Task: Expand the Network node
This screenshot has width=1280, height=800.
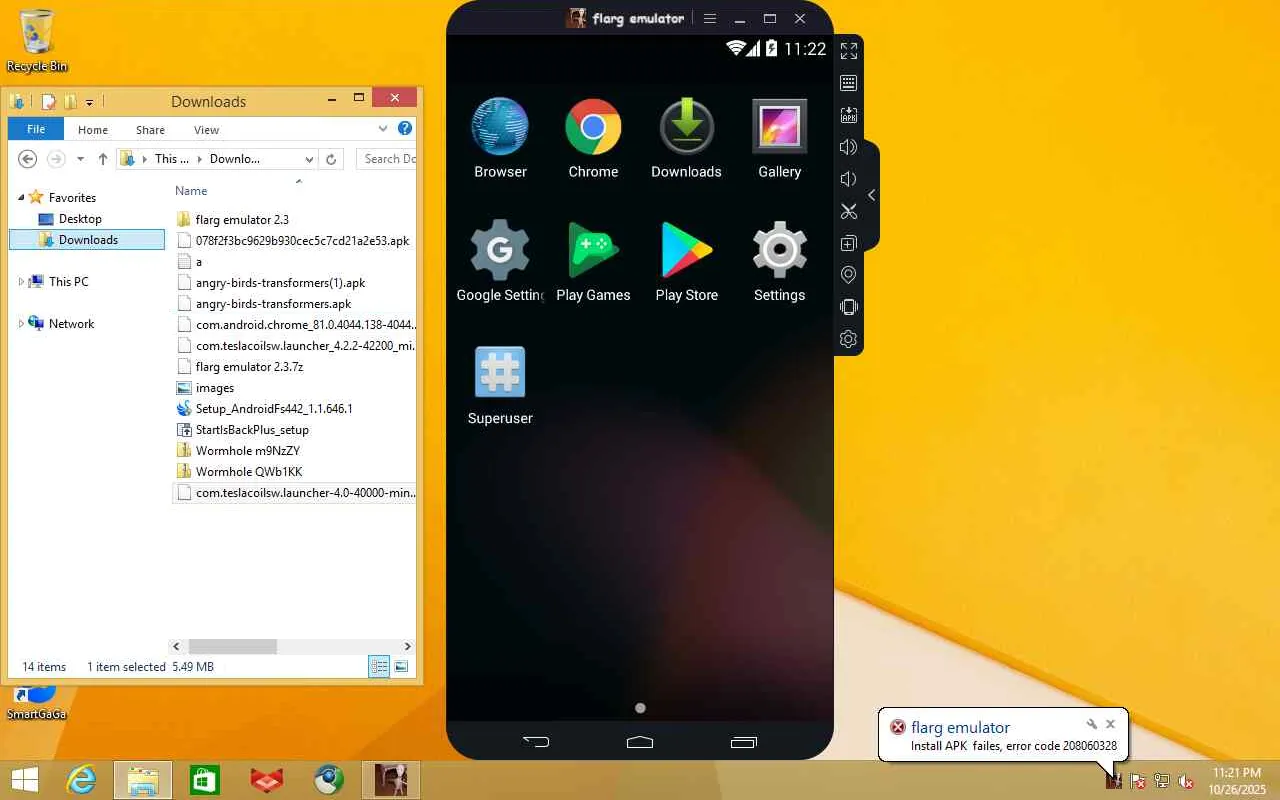Action: [21, 324]
